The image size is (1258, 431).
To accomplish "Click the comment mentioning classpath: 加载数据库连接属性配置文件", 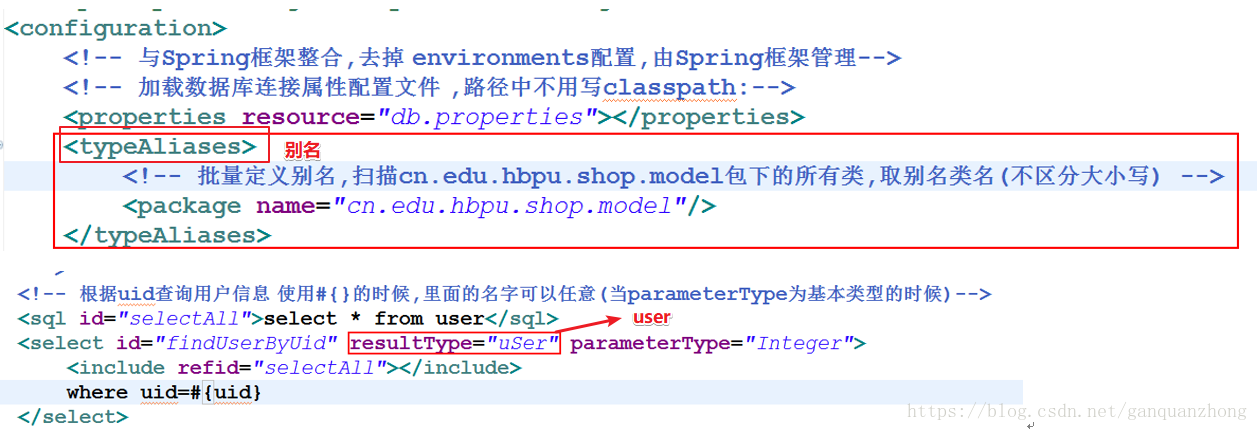I will [429, 88].
